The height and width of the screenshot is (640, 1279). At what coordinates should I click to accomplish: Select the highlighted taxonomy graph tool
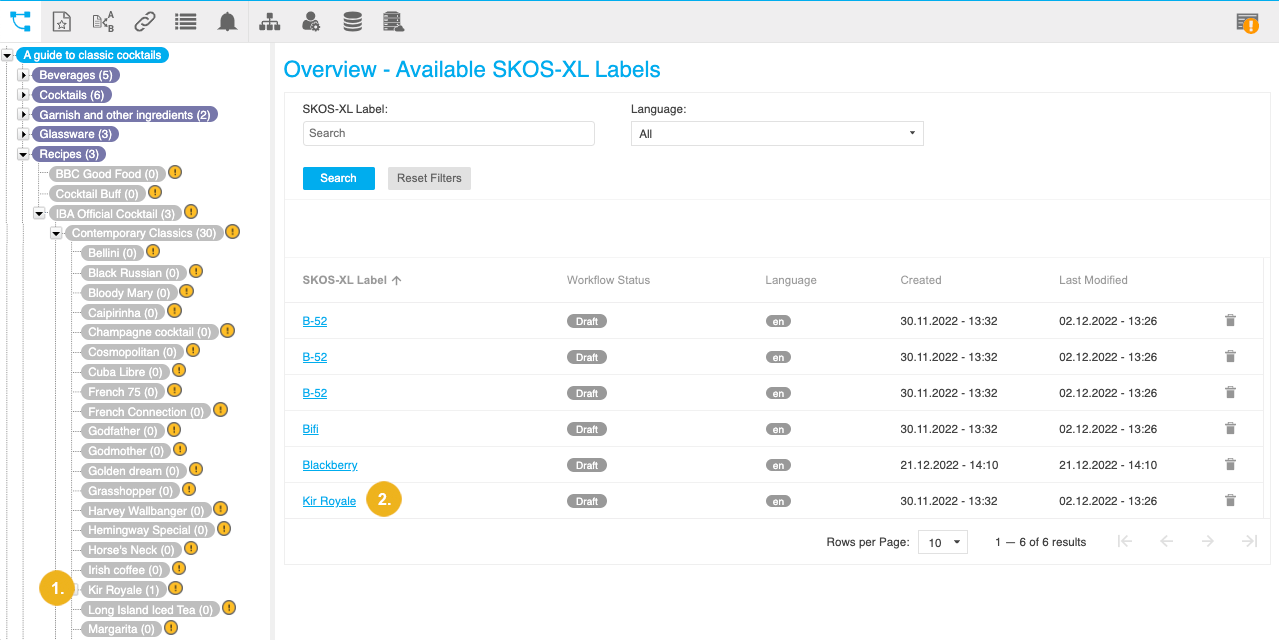click(20, 20)
